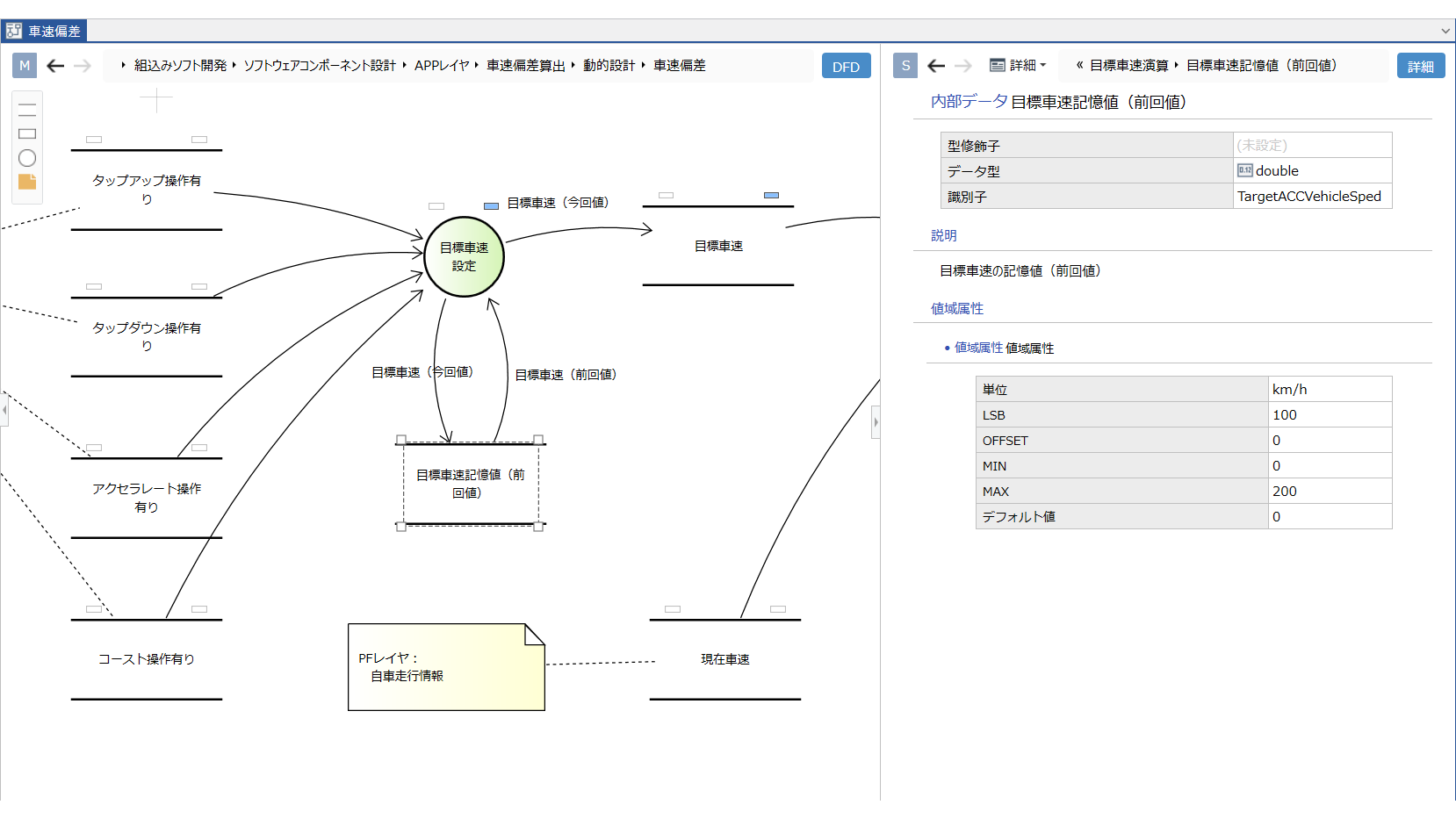Select the data store (double line) tool

coord(27,110)
